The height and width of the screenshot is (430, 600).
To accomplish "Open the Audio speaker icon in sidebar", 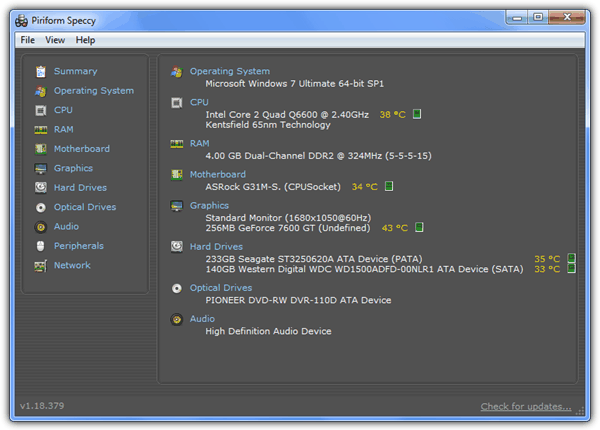I will pos(41,227).
